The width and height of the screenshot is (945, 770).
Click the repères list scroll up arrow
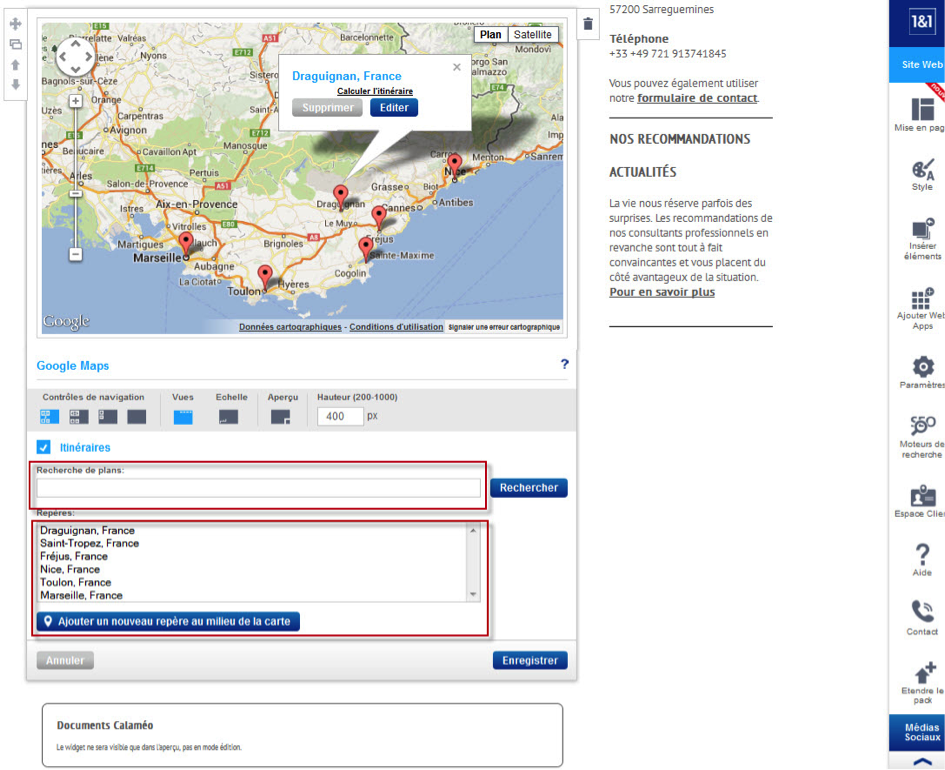(473, 531)
